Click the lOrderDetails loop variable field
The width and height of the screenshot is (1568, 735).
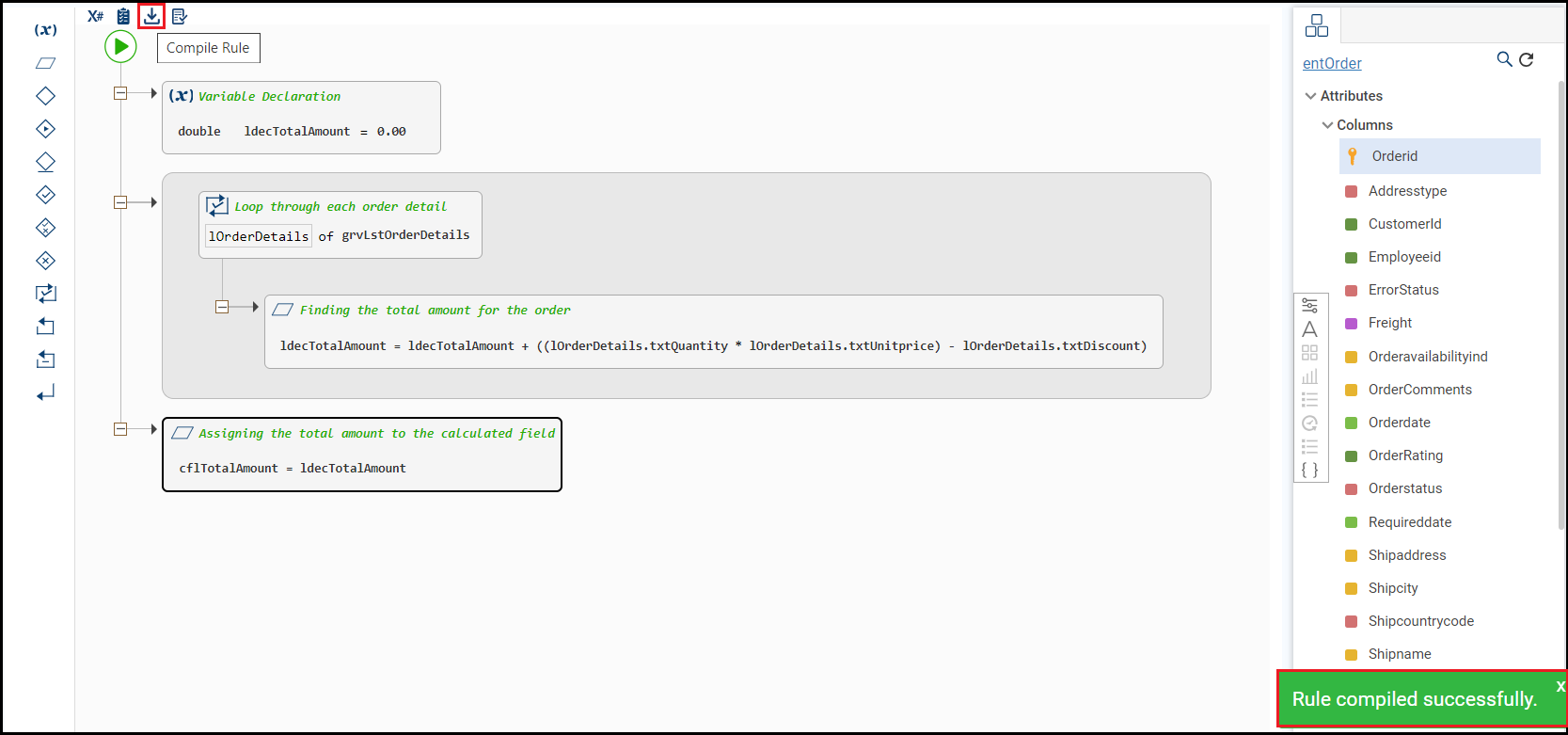tap(259, 236)
